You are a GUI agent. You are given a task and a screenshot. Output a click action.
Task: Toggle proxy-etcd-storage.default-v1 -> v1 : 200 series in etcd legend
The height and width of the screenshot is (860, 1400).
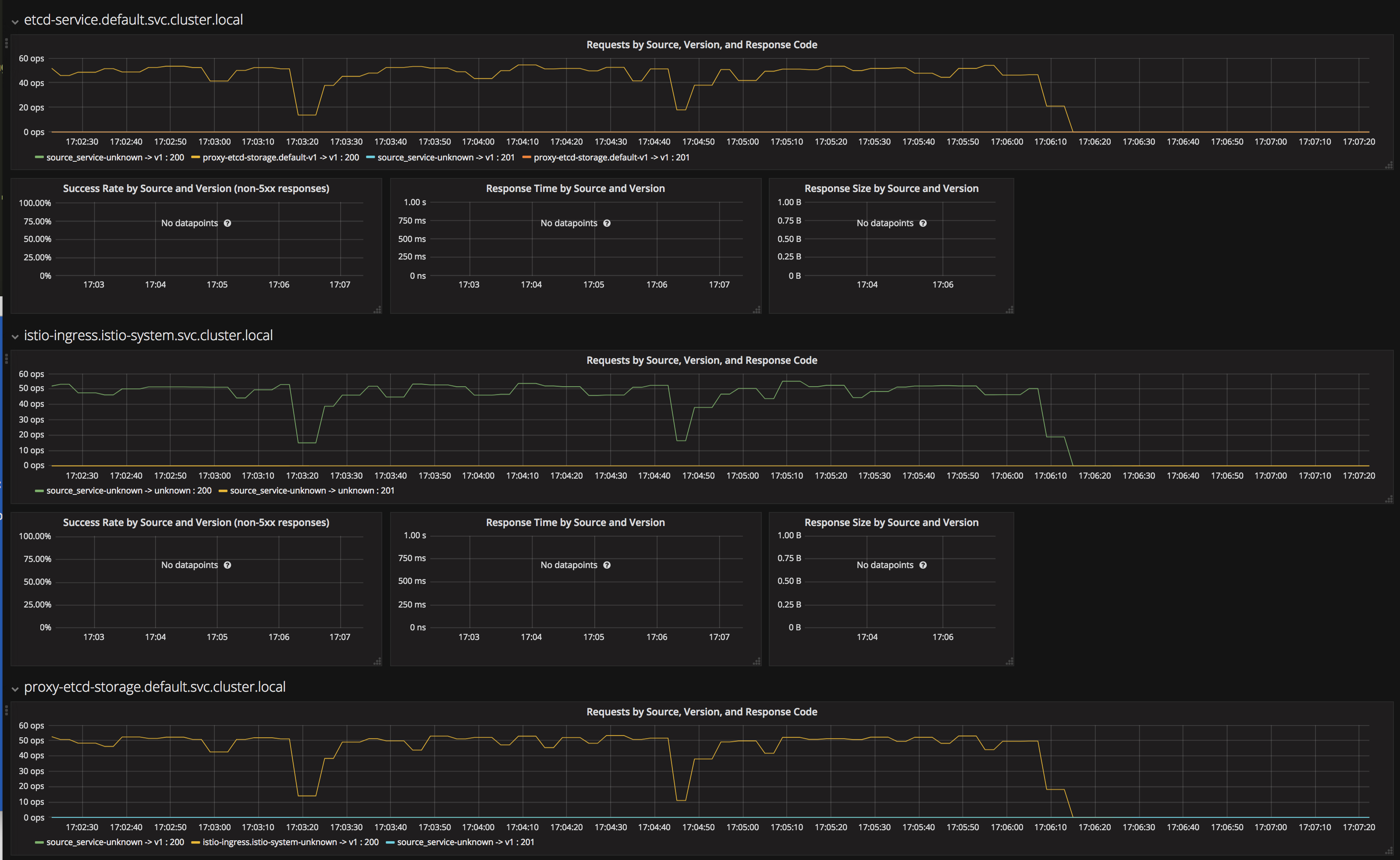pyautogui.click(x=281, y=157)
